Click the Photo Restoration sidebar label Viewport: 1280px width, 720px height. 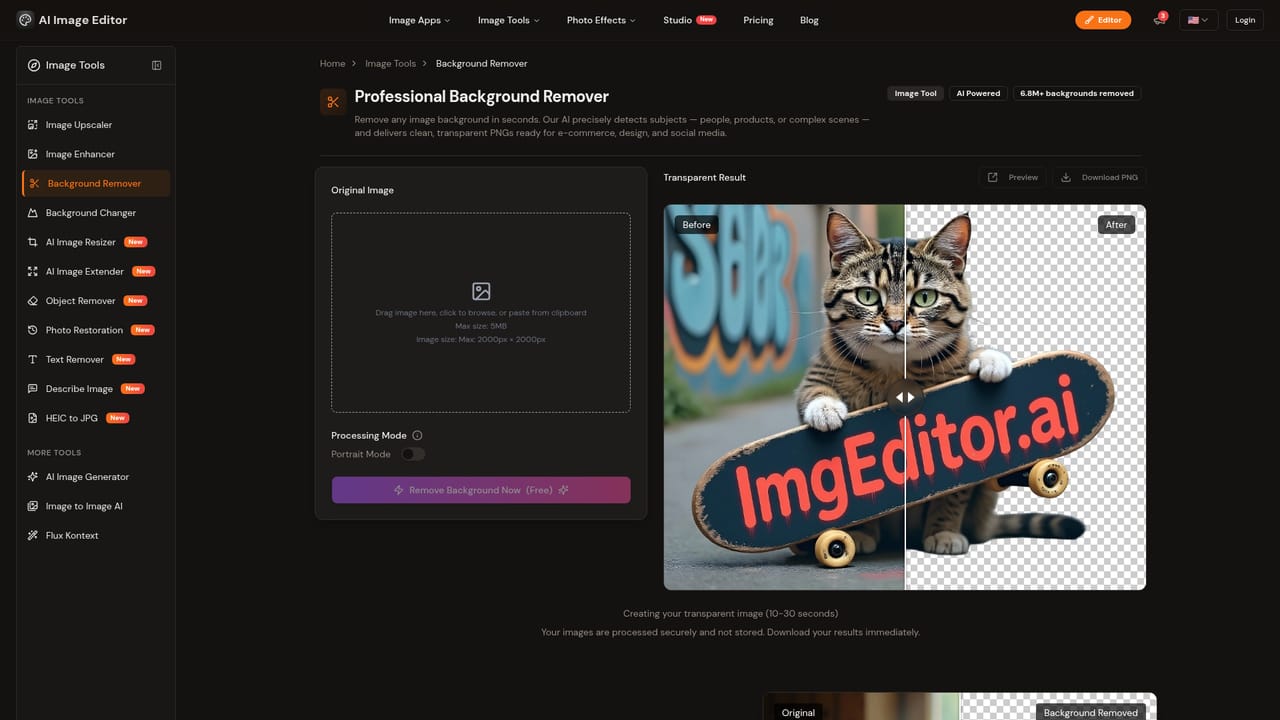point(84,330)
